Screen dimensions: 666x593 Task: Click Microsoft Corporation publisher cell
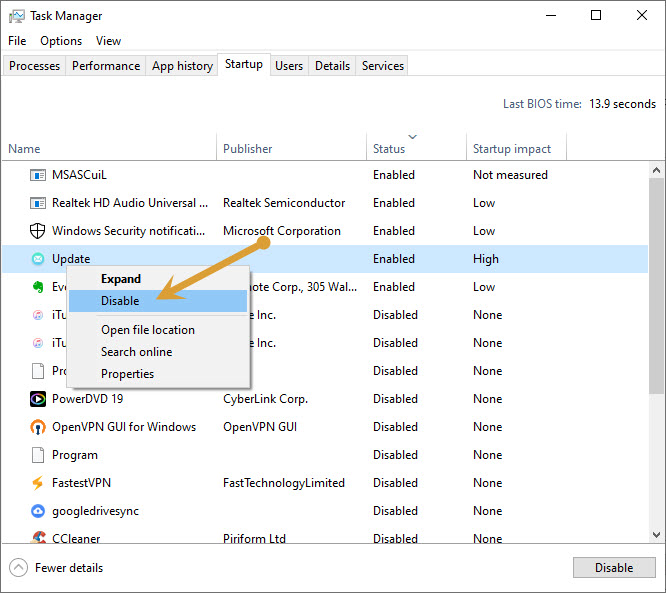282,231
